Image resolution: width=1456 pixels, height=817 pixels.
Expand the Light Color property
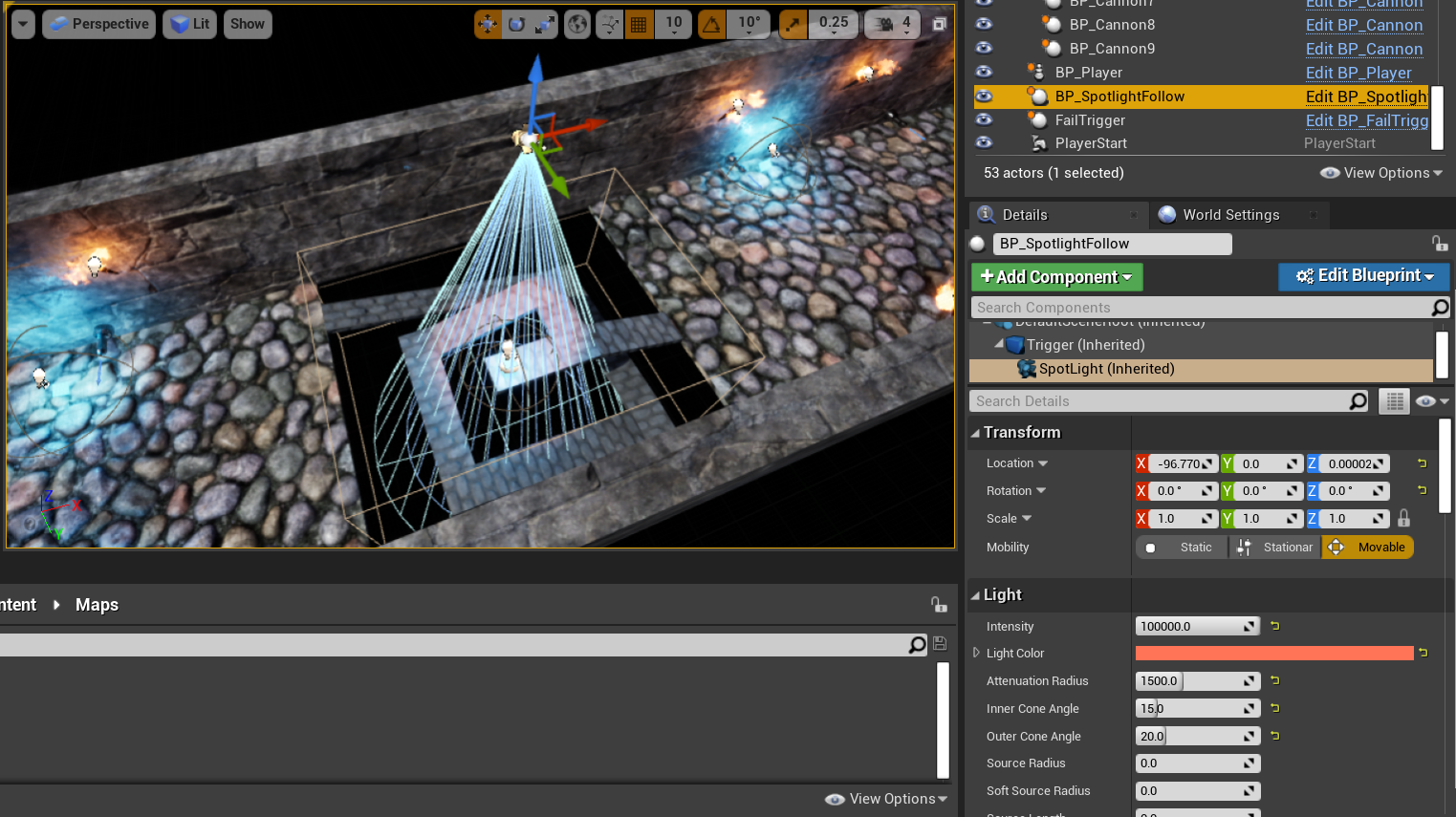976,653
